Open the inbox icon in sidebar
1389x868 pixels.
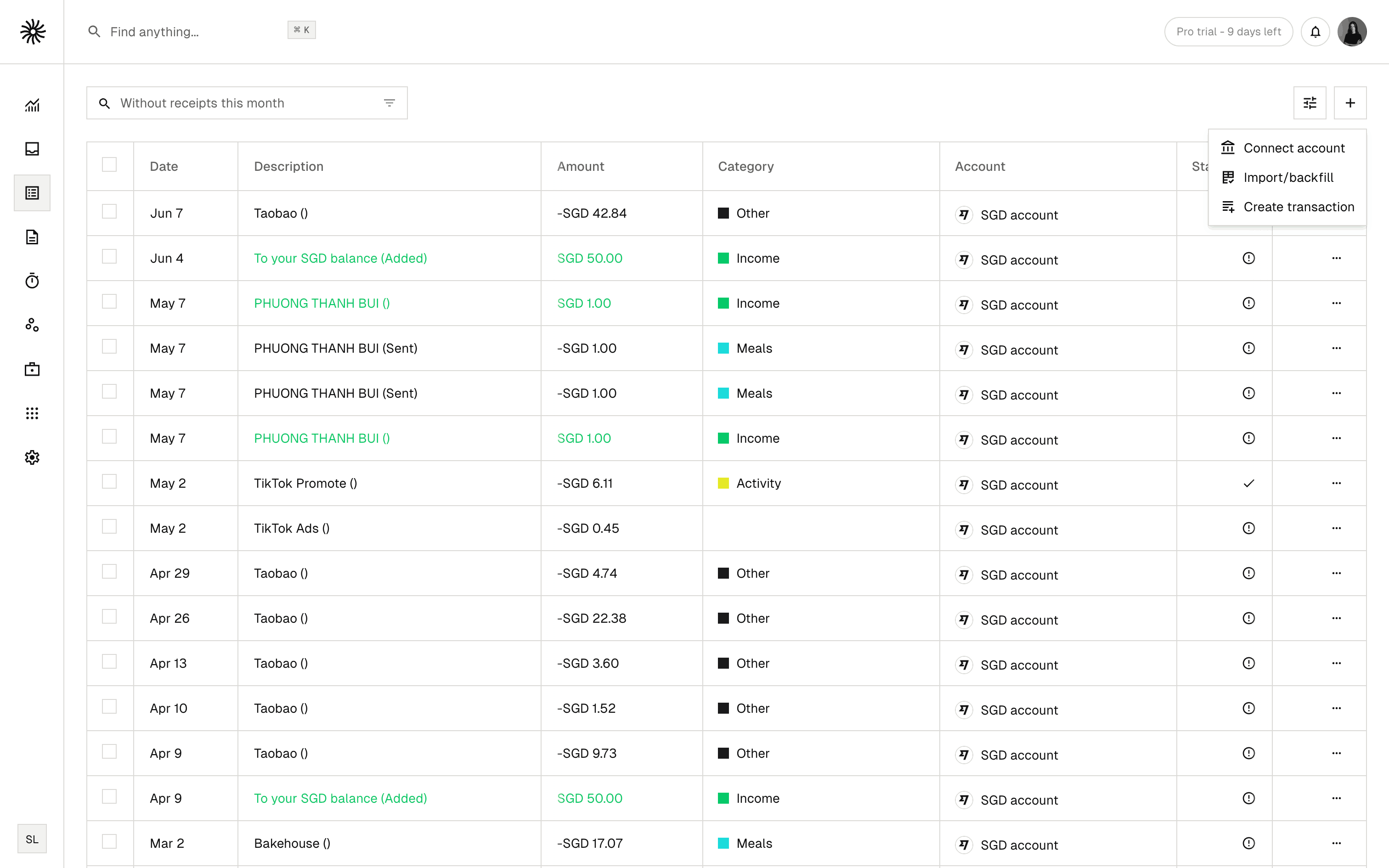point(32,149)
